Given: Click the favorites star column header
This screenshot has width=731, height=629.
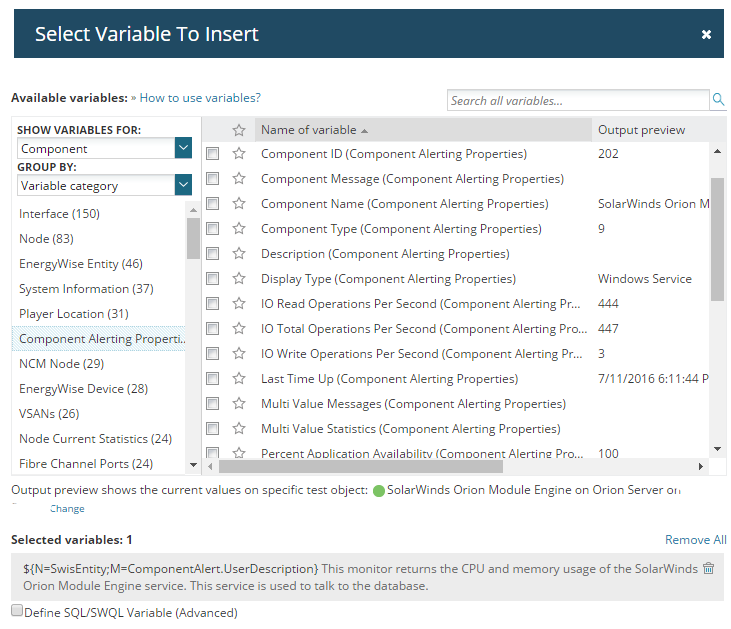Looking at the screenshot, I should (239, 130).
